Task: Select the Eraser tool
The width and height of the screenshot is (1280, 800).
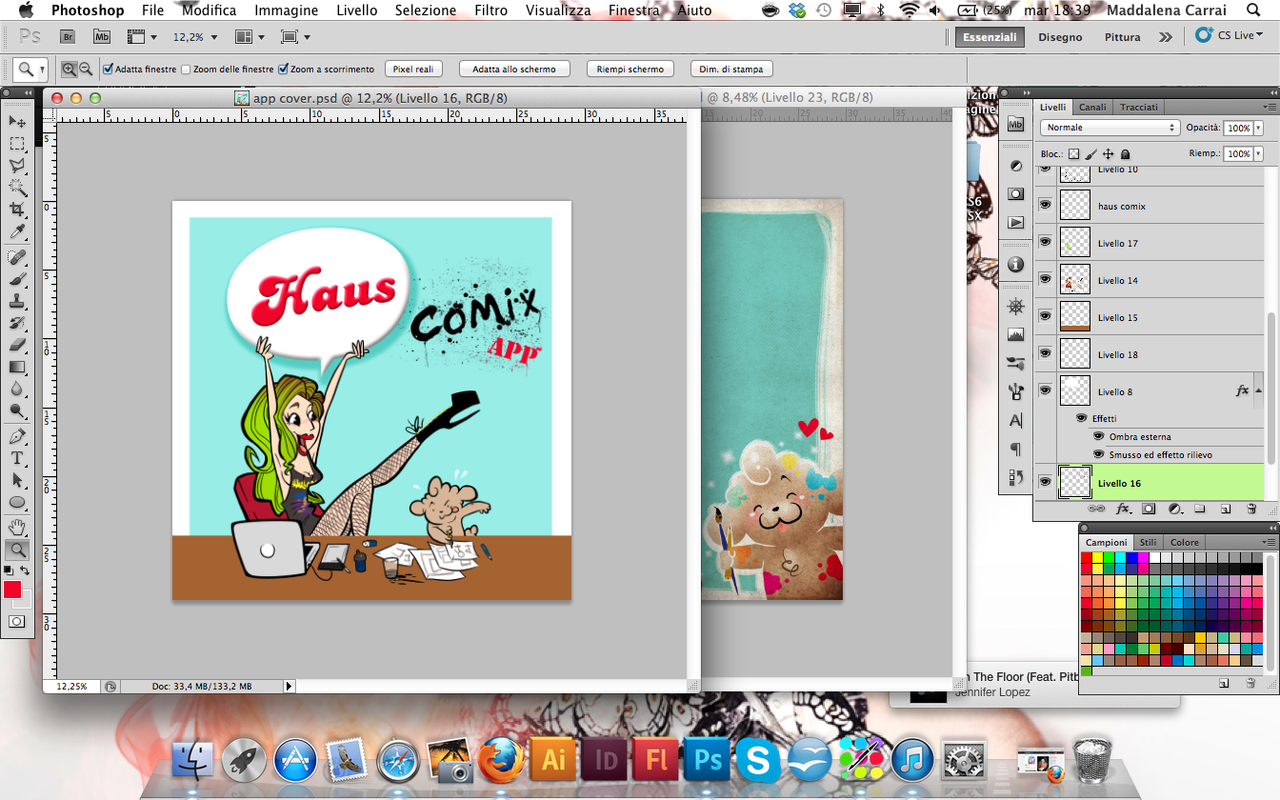Action: 17,345
